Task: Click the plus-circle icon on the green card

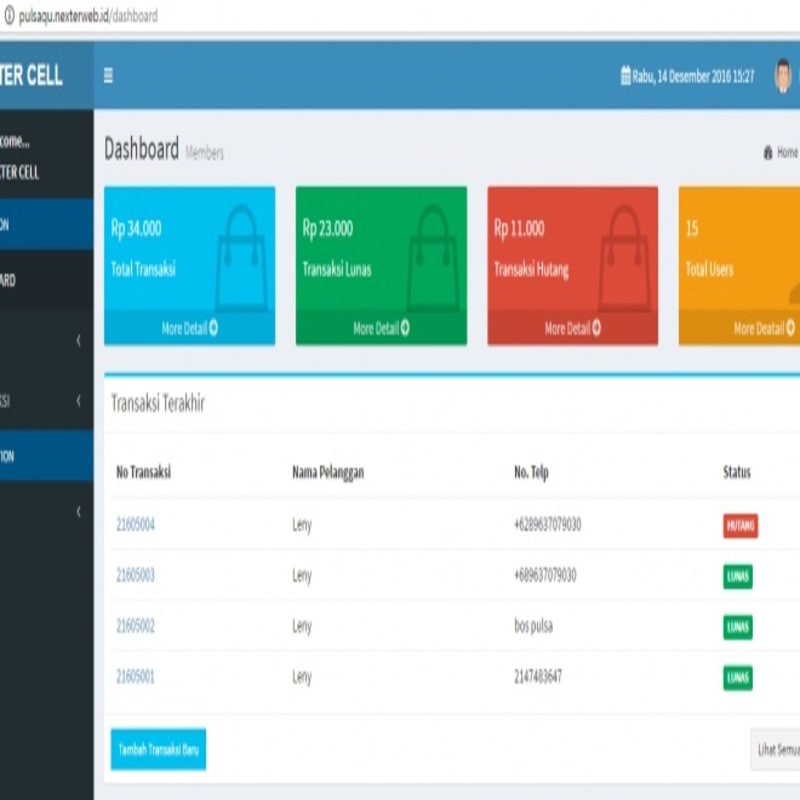Action: 407,327
